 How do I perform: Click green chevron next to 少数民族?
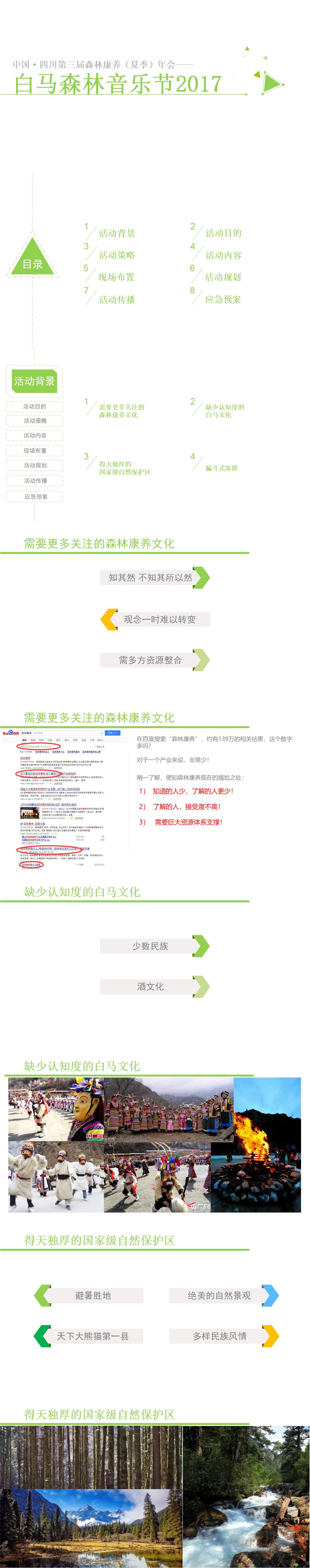coord(201,945)
